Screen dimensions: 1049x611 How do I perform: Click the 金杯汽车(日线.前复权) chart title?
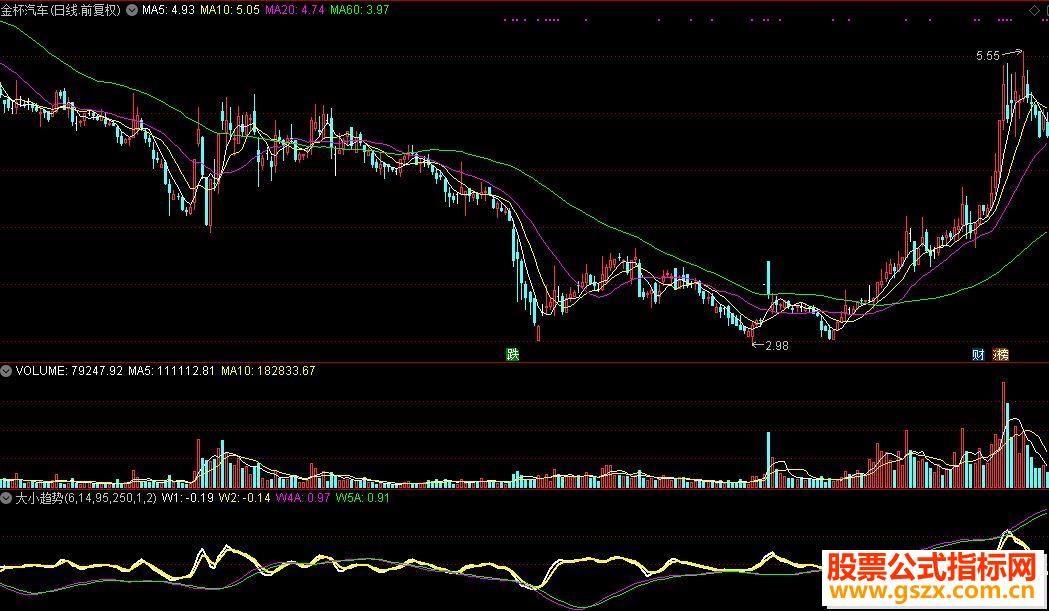[62, 10]
